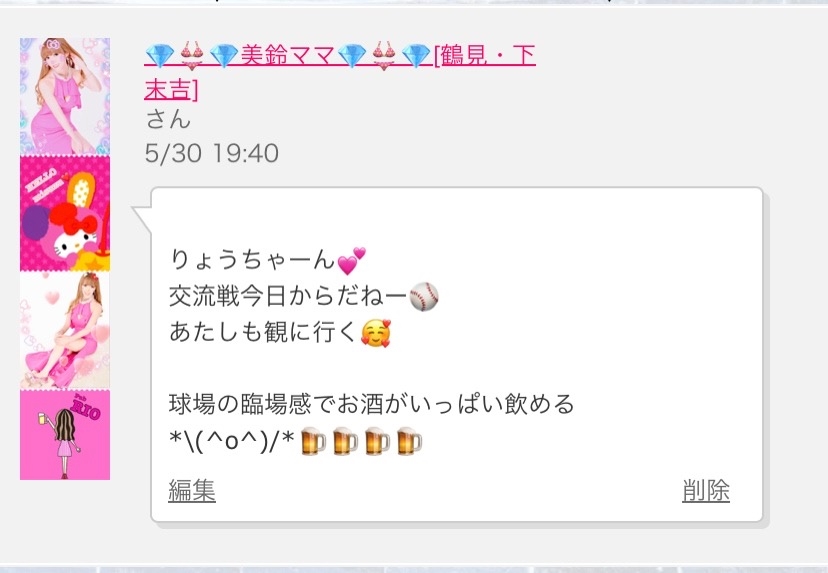
Task: Click the 球場の臨場感 message line
Action: point(371,404)
